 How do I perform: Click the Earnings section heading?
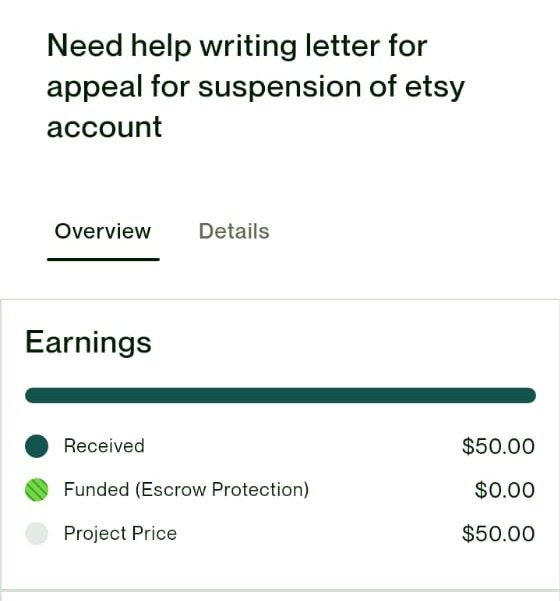[x=89, y=342]
